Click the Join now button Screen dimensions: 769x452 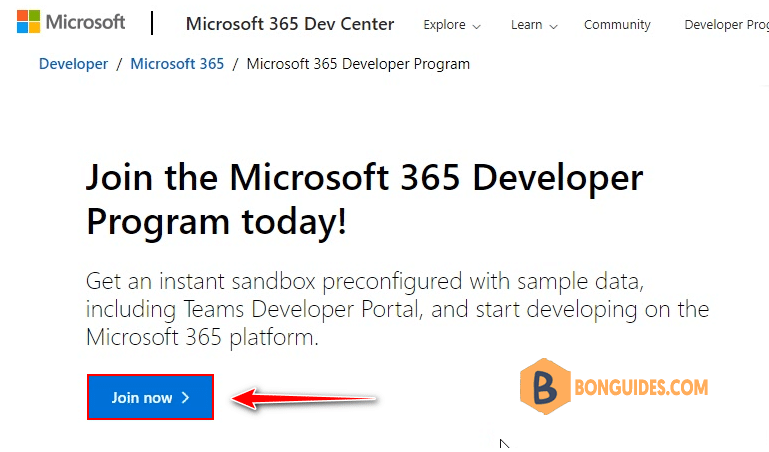(151, 397)
